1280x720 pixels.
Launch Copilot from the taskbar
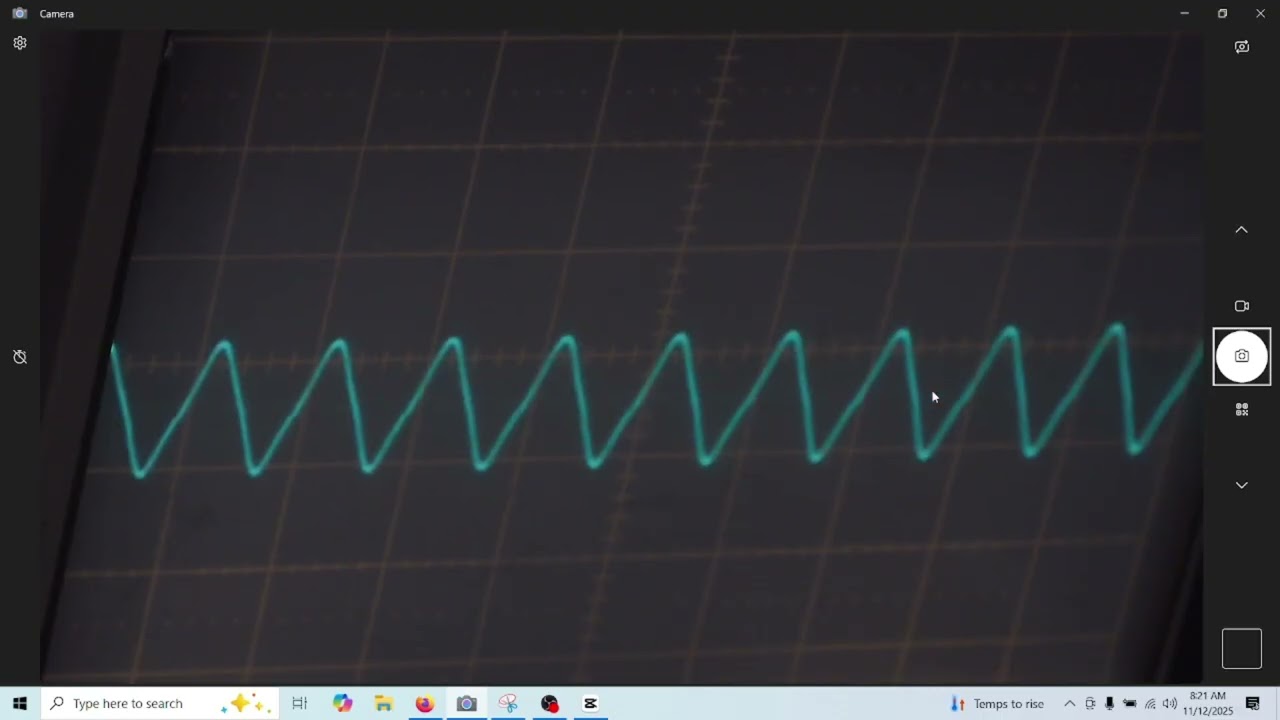[x=343, y=704]
